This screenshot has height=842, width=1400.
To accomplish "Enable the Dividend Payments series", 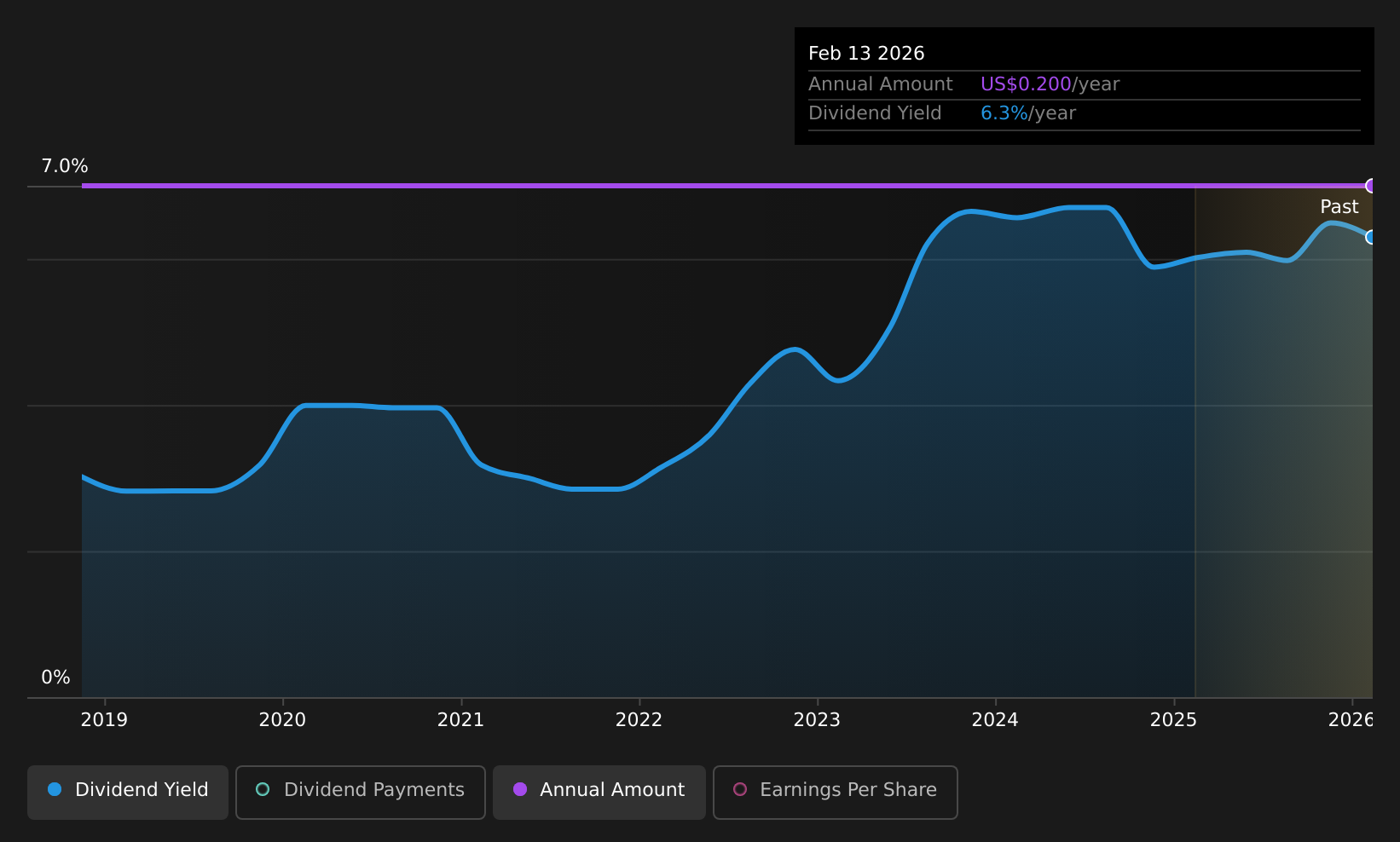I will [x=361, y=792].
